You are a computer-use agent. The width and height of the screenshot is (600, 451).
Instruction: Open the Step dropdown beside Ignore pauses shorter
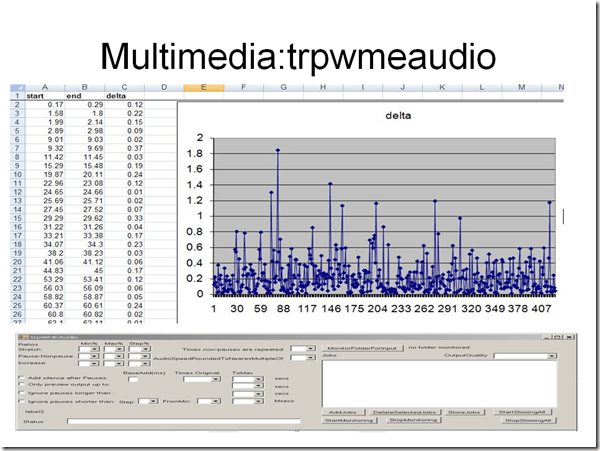coord(153,401)
